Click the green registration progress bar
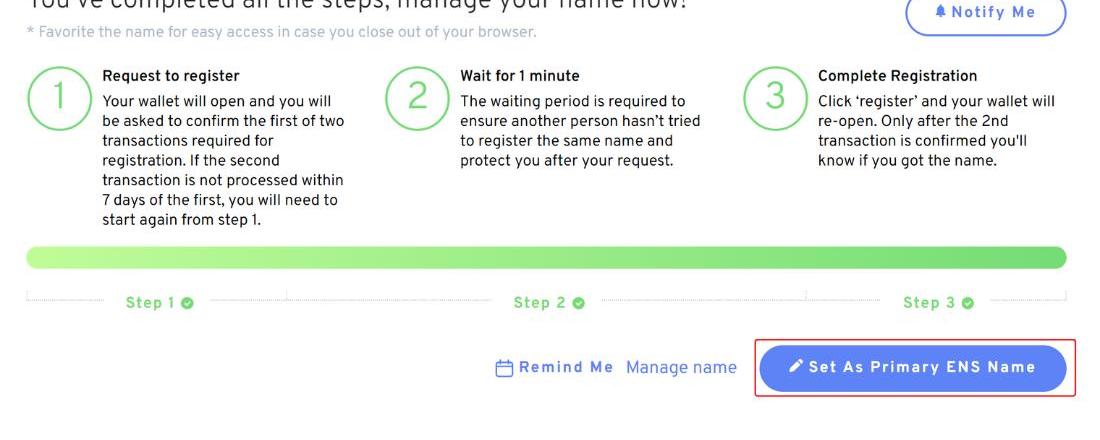 [546, 258]
